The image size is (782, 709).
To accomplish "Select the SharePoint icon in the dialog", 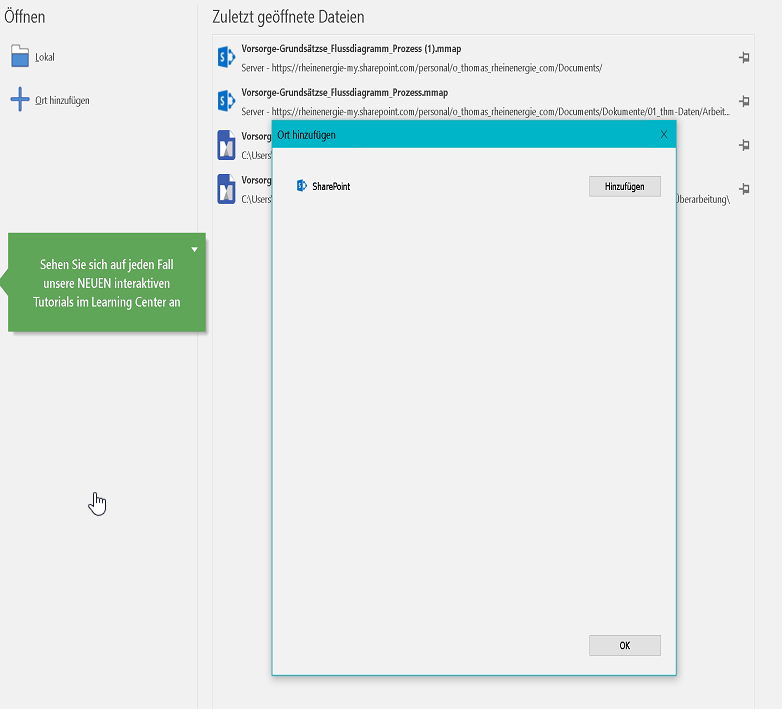I will point(302,186).
